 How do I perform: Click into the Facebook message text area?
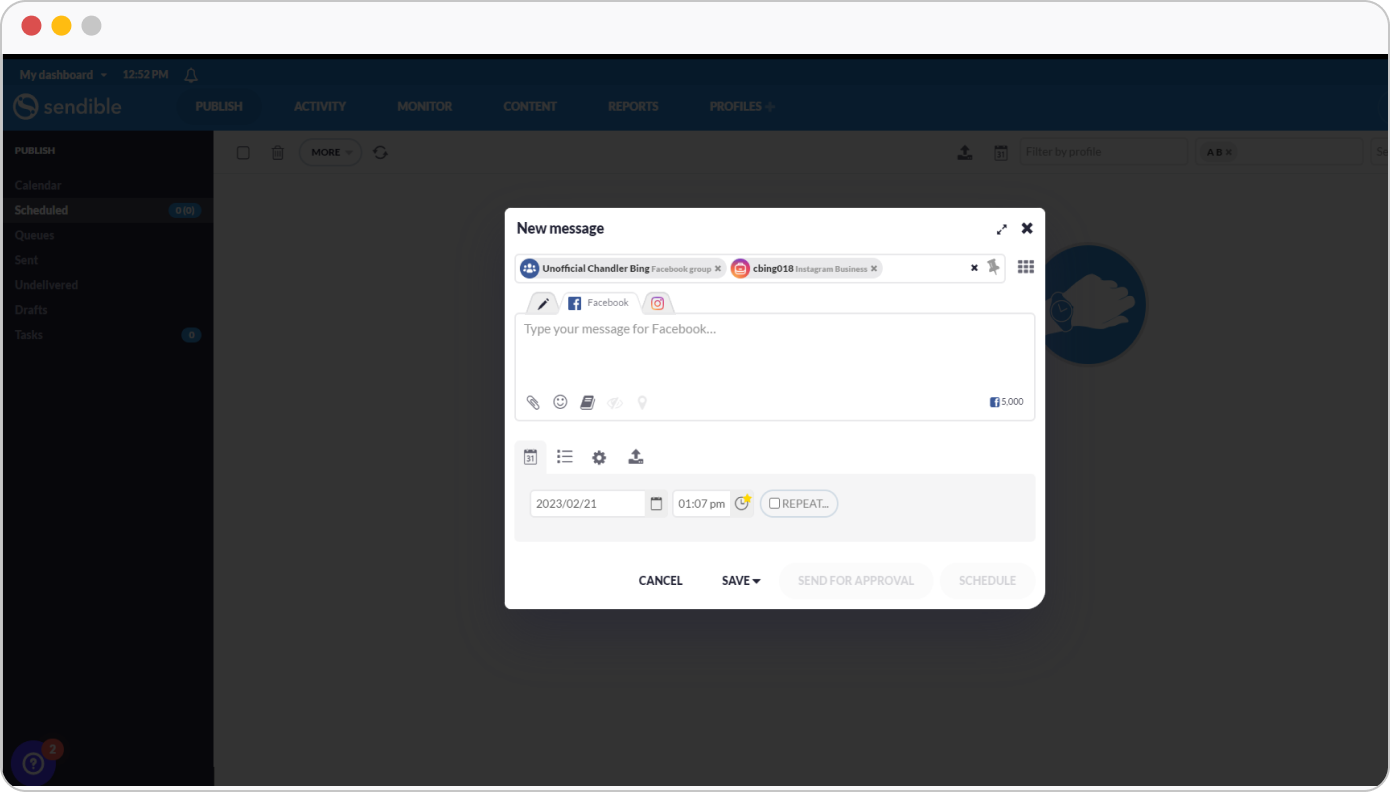[774, 350]
